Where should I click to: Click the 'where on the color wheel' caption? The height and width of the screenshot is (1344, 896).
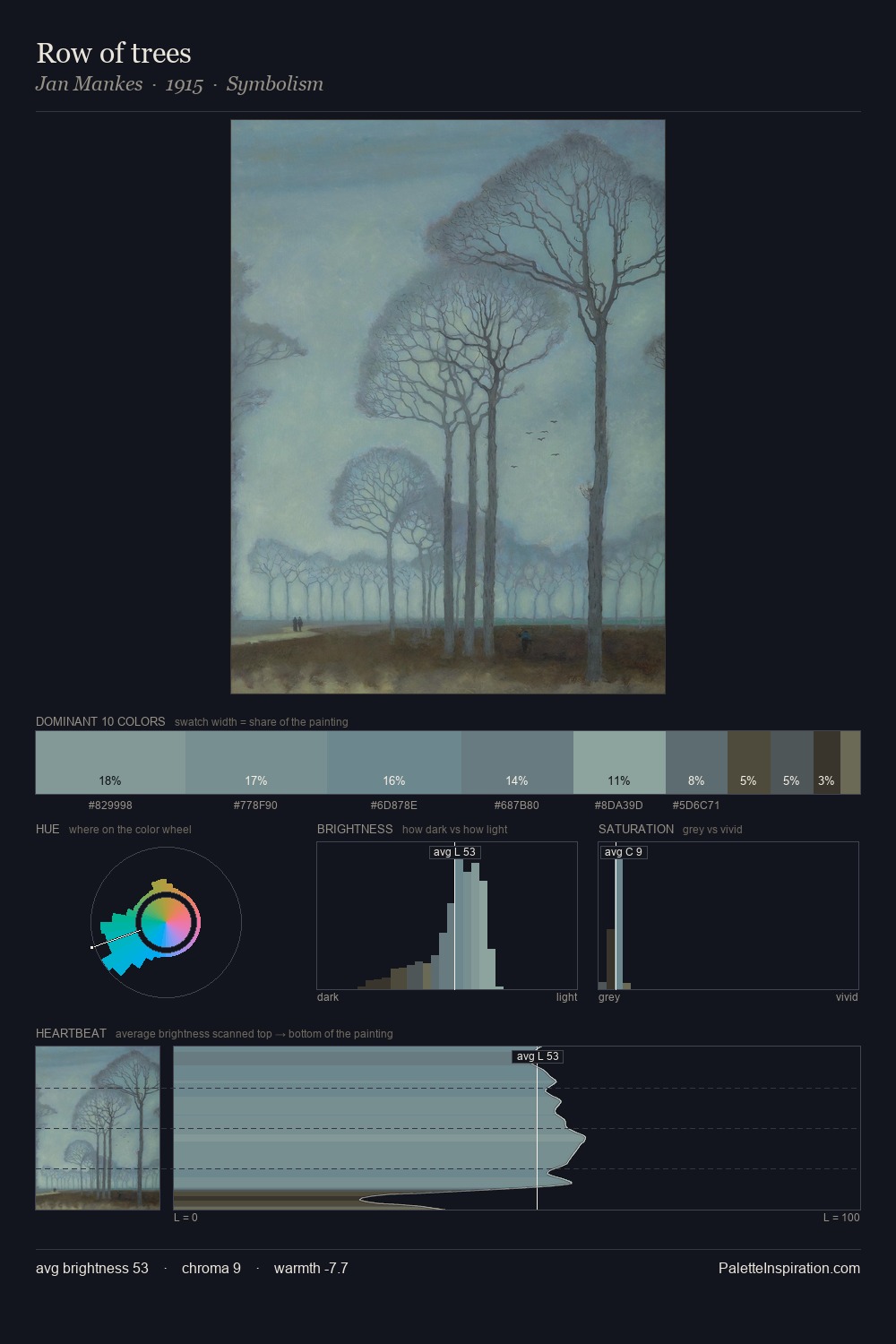(x=130, y=830)
